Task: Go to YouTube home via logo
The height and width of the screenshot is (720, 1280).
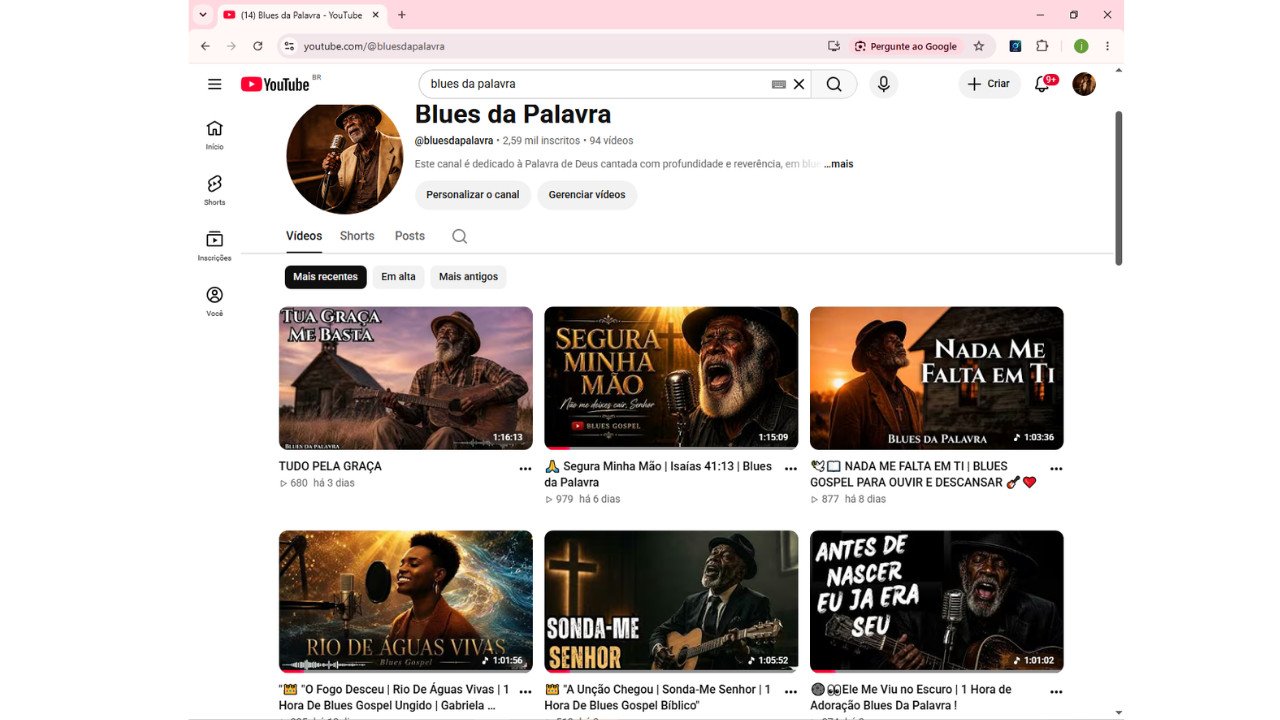Action: pyautogui.click(x=275, y=84)
